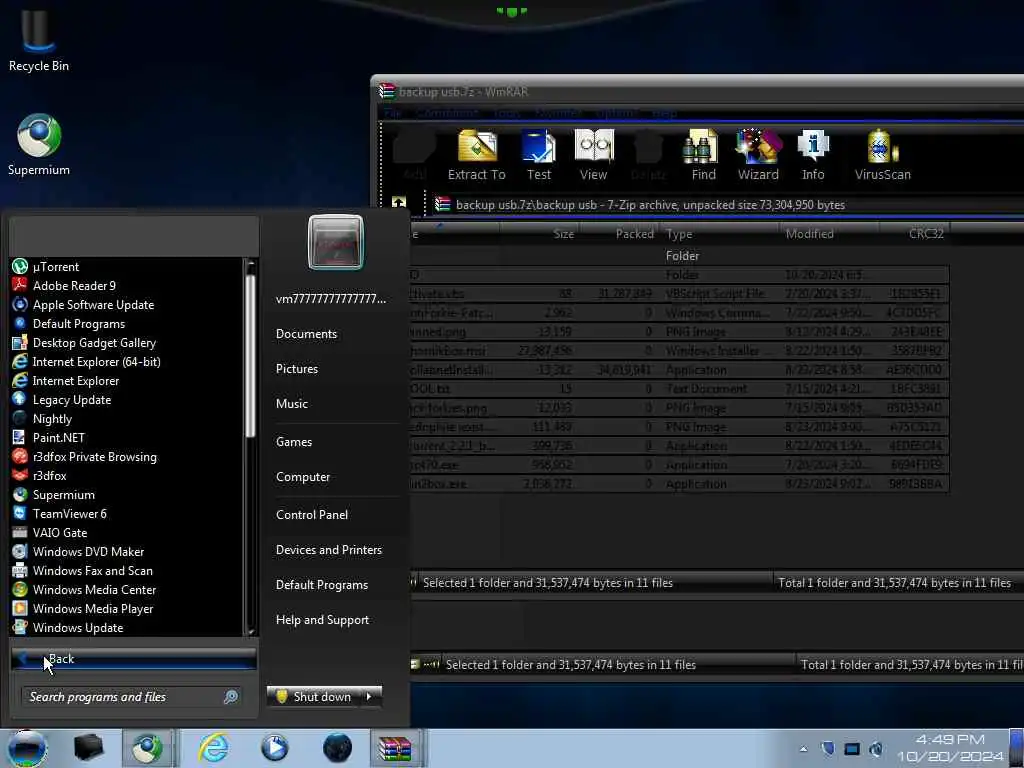Launch the Wizard toolbar icon

click(758, 155)
